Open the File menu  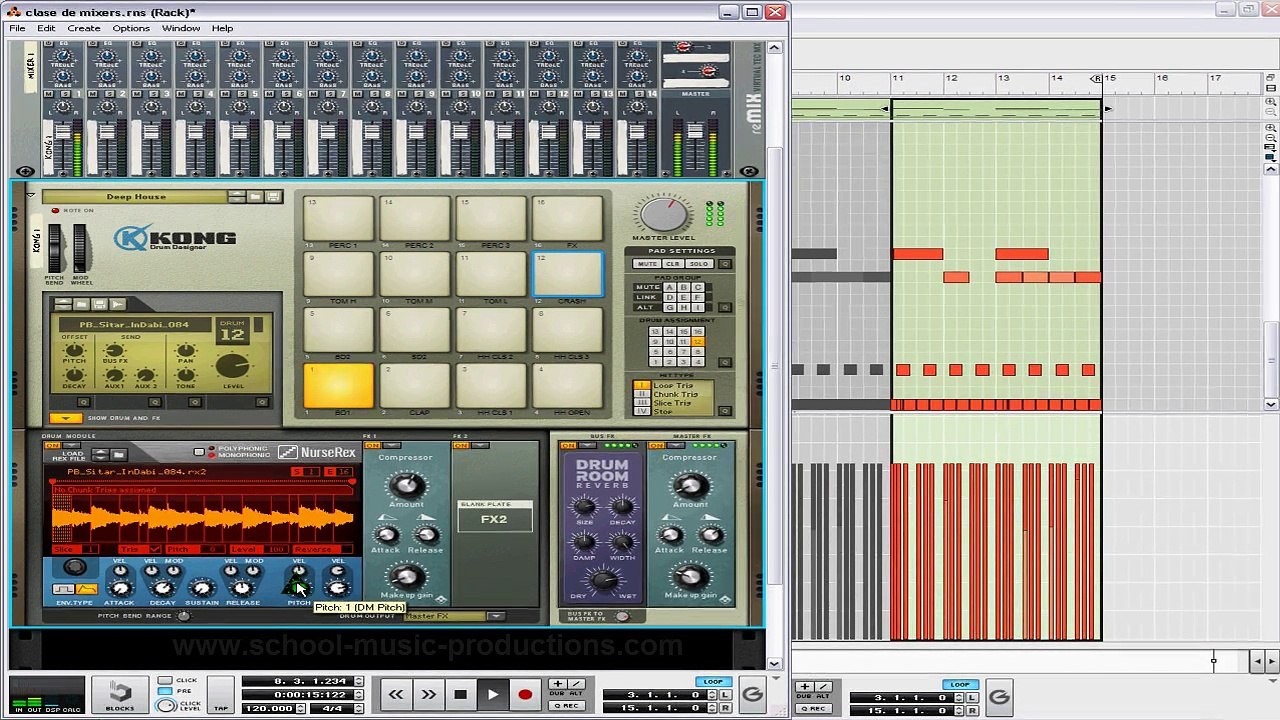(17, 28)
